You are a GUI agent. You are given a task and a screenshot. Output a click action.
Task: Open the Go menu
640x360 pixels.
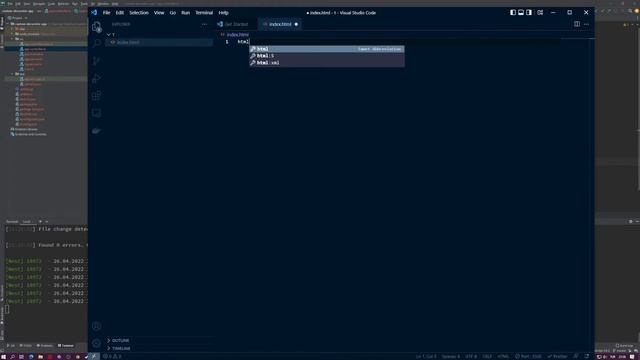[173, 13]
